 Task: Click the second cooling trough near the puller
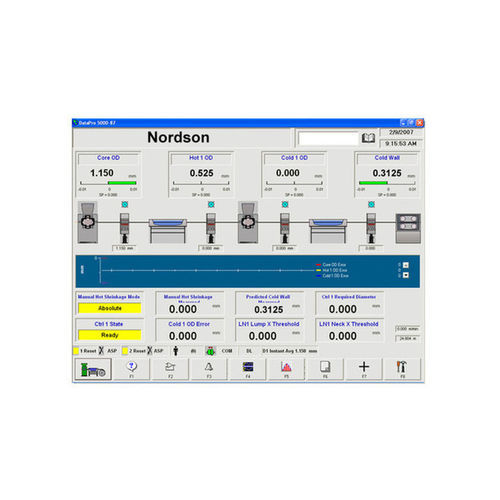pos(328,231)
